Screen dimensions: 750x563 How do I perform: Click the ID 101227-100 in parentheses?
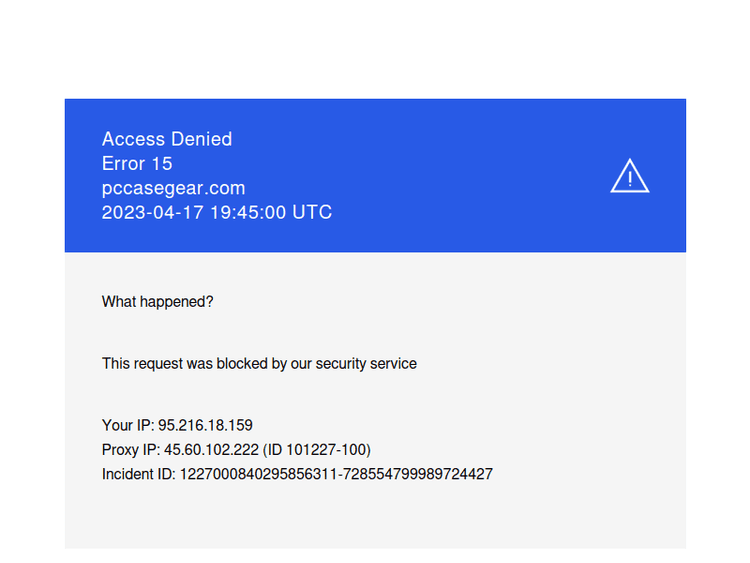[324, 449]
